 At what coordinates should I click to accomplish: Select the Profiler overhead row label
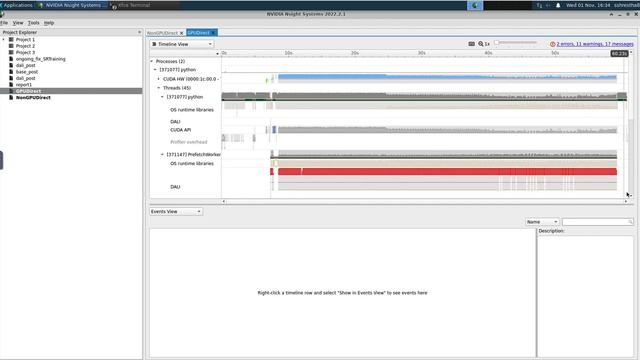pos(189,142)
